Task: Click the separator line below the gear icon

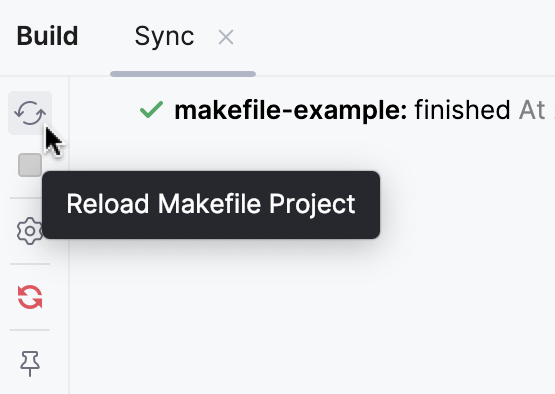Action: pos(30,264)
